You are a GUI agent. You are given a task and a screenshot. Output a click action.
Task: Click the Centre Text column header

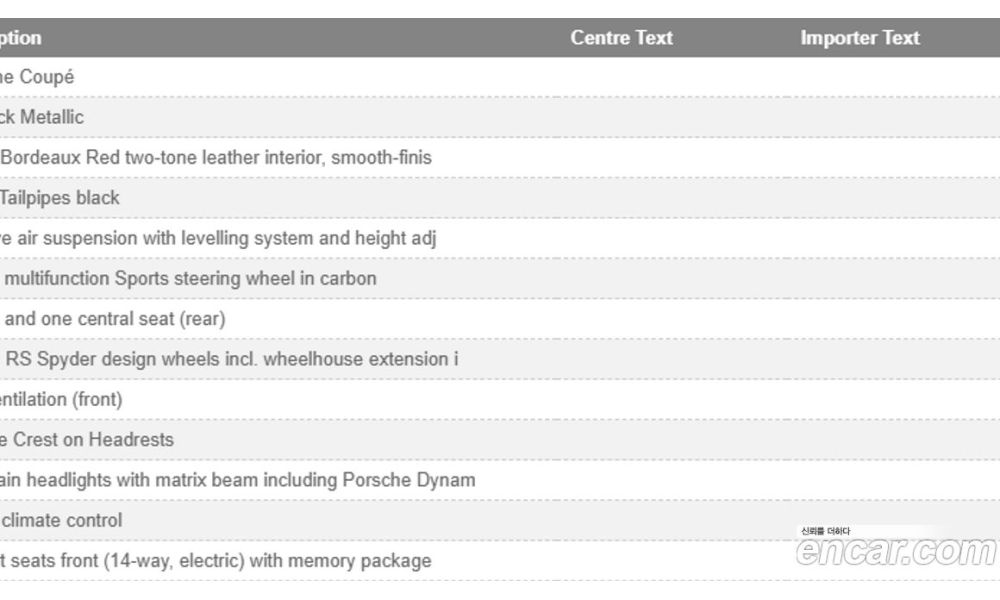pos(621,38)
